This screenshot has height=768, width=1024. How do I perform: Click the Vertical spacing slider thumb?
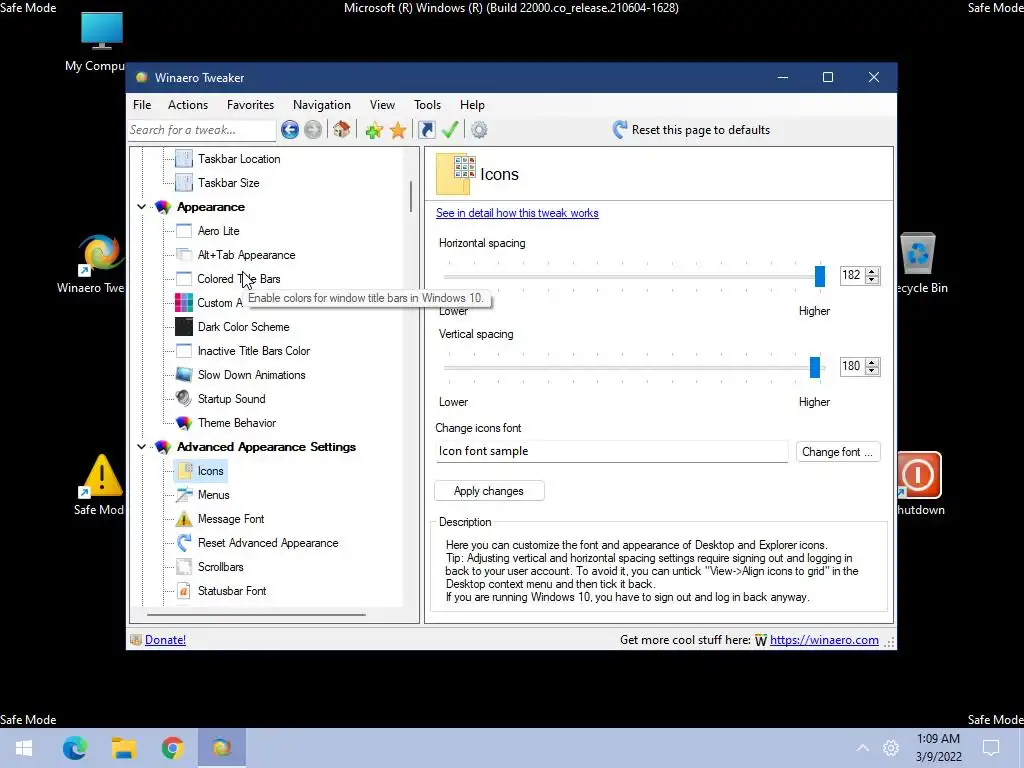pos(814,367)
